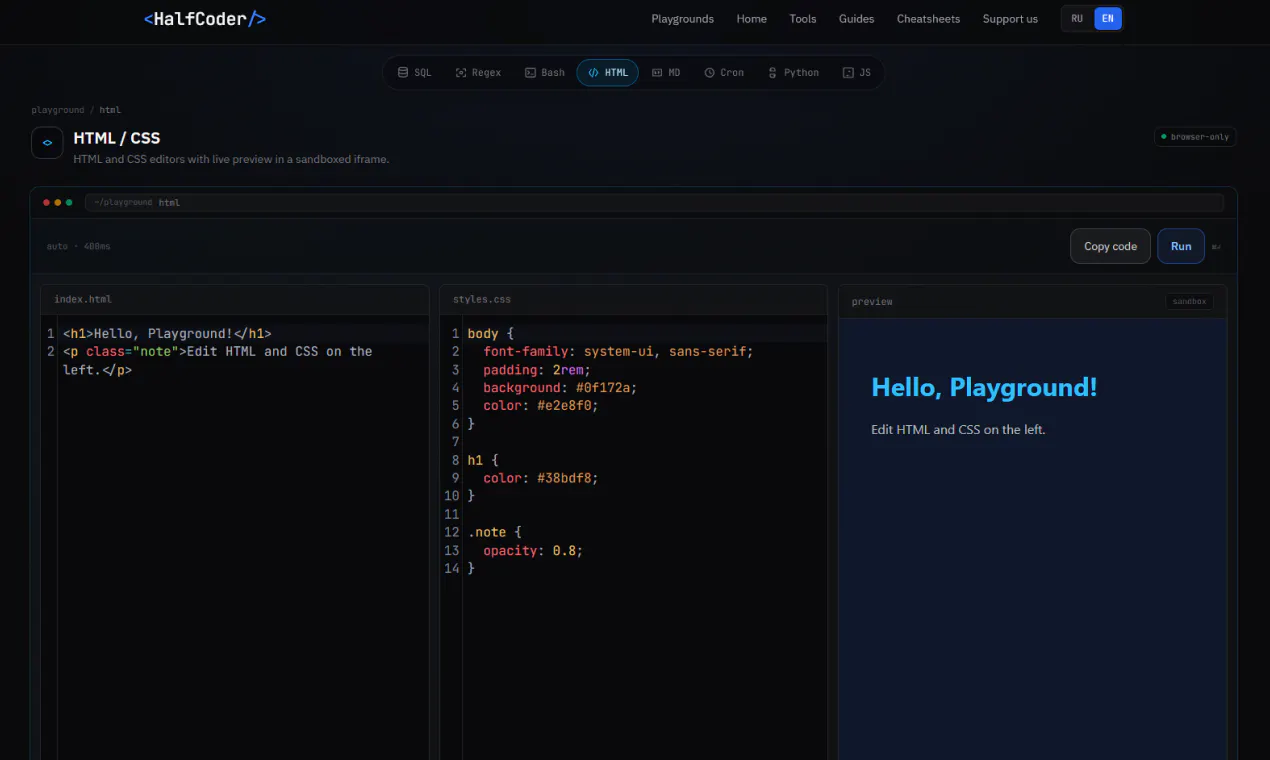Open the Tools menu item
Viewport: 1270px width, 760px height.
point(803,19)
